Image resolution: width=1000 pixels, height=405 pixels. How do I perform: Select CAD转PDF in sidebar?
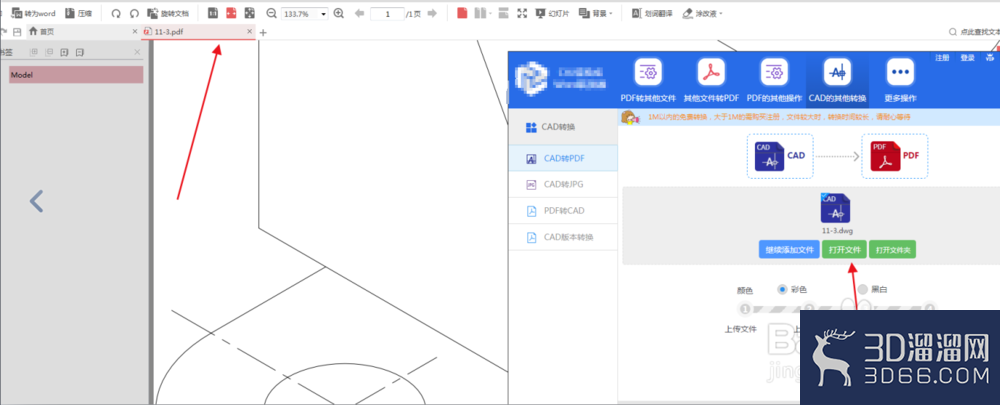[563, 159]
